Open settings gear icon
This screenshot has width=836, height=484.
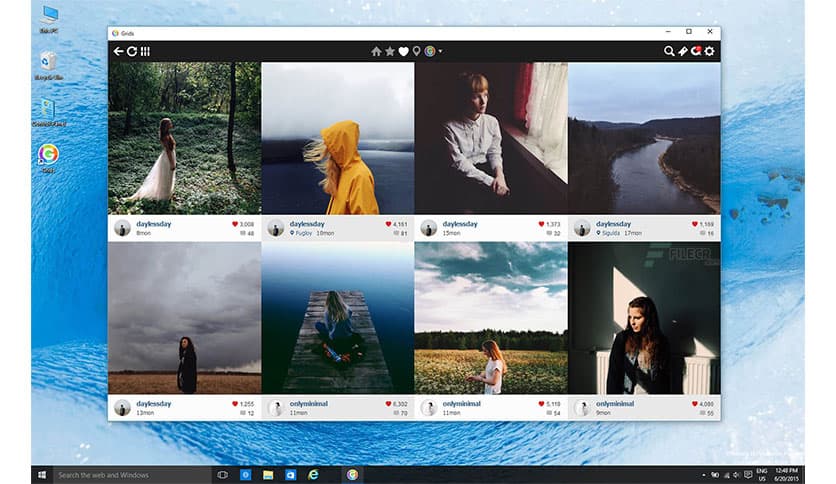click(709, 51)
